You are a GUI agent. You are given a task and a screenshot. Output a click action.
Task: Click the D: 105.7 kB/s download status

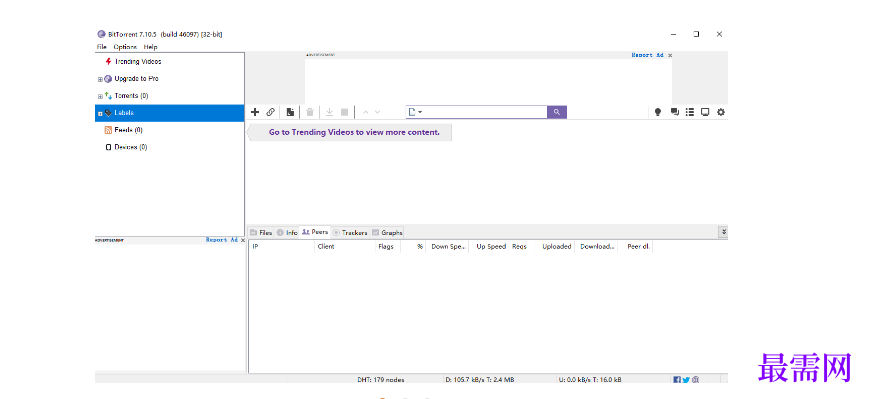(479, 380)
